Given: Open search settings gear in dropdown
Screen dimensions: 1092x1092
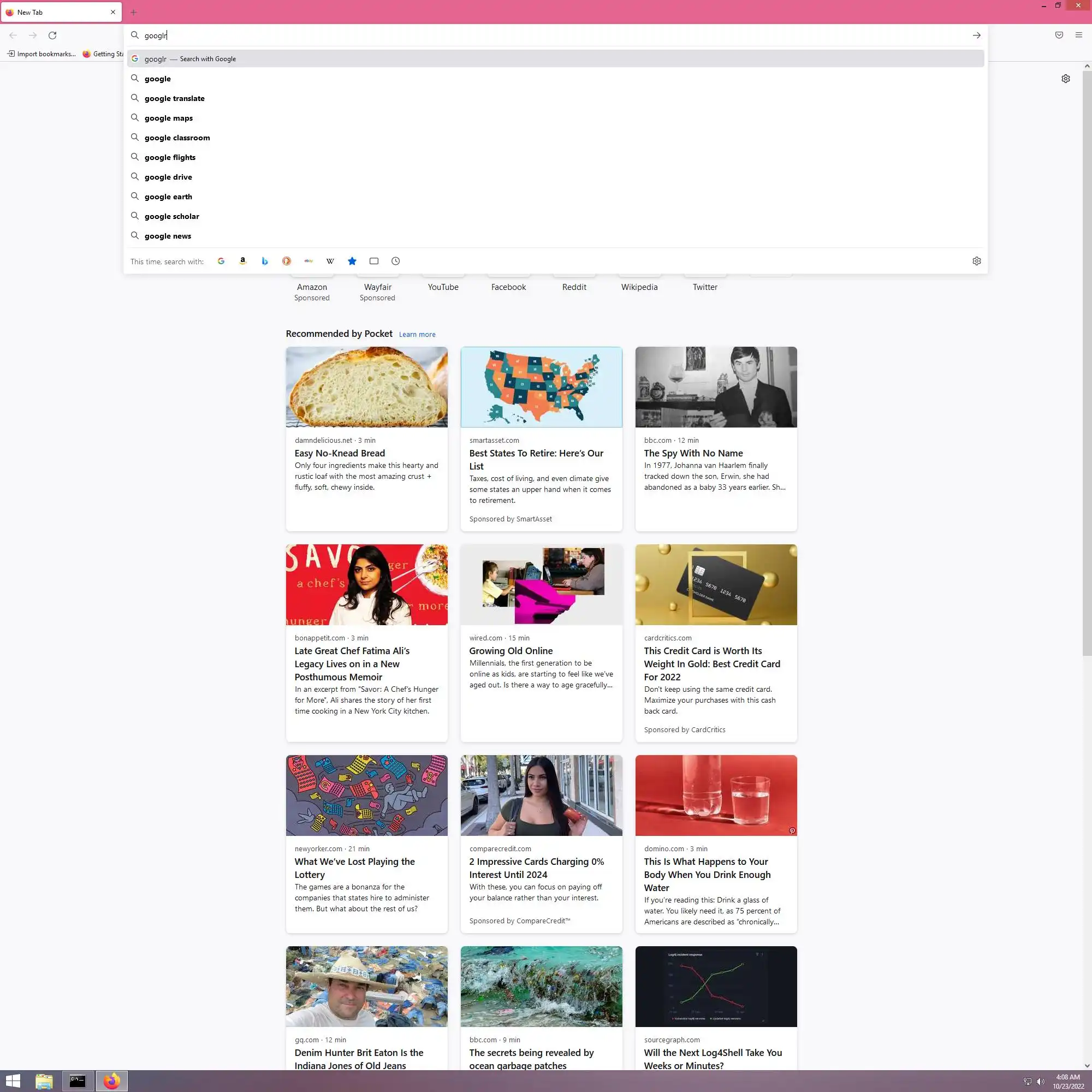Looking at the screenshot, I should (x=976, y=261).
